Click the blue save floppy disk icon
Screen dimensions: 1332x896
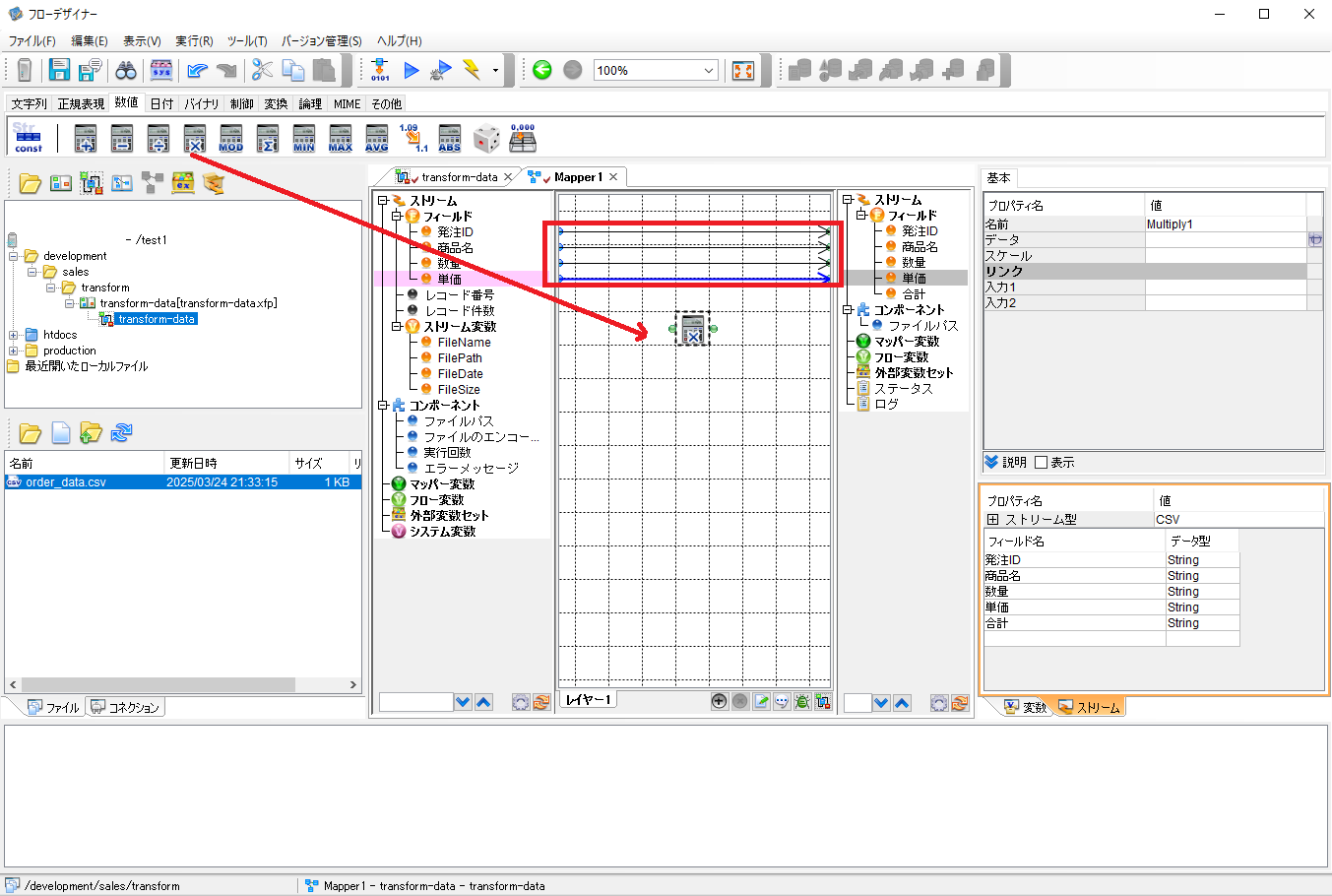60,70
